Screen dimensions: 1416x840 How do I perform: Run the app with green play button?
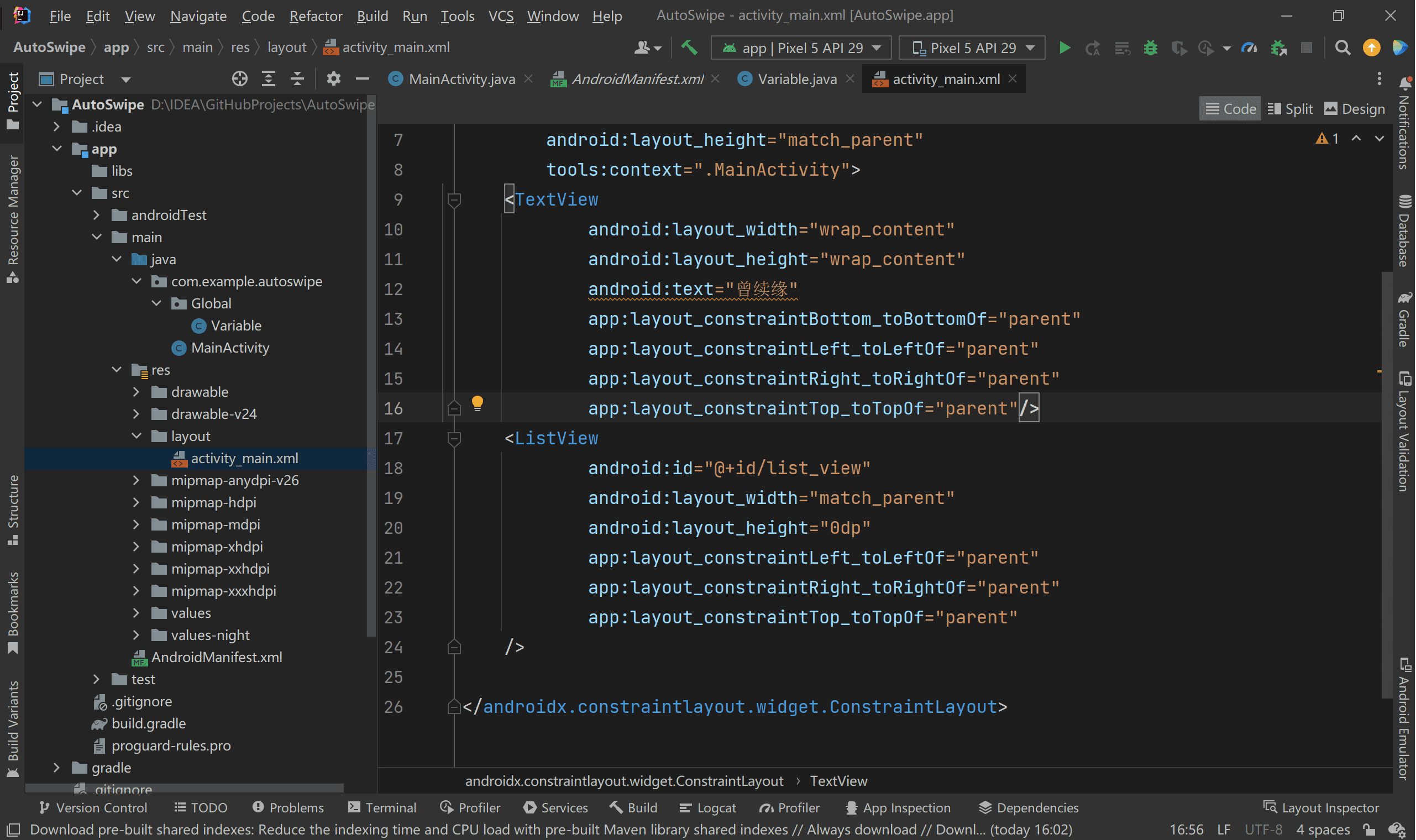click(1065, 48)
